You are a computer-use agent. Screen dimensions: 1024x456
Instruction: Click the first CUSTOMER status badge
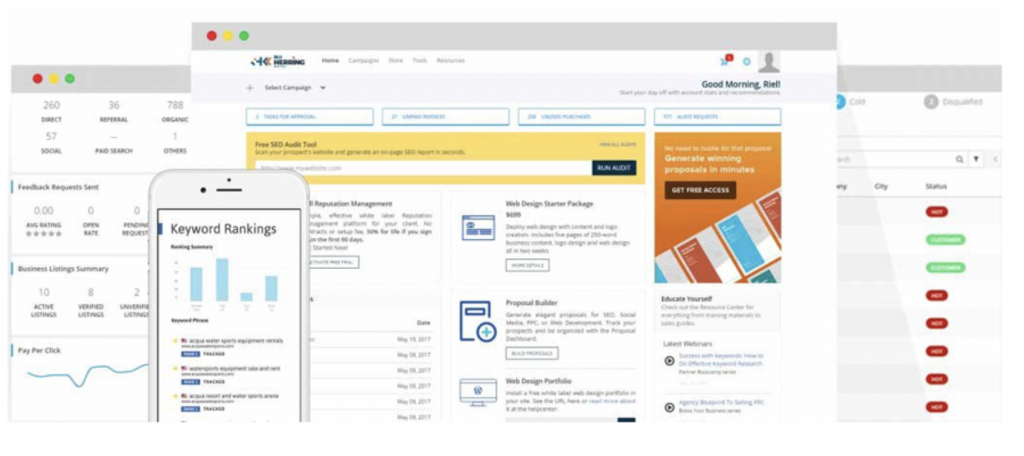tap(945, 240)
